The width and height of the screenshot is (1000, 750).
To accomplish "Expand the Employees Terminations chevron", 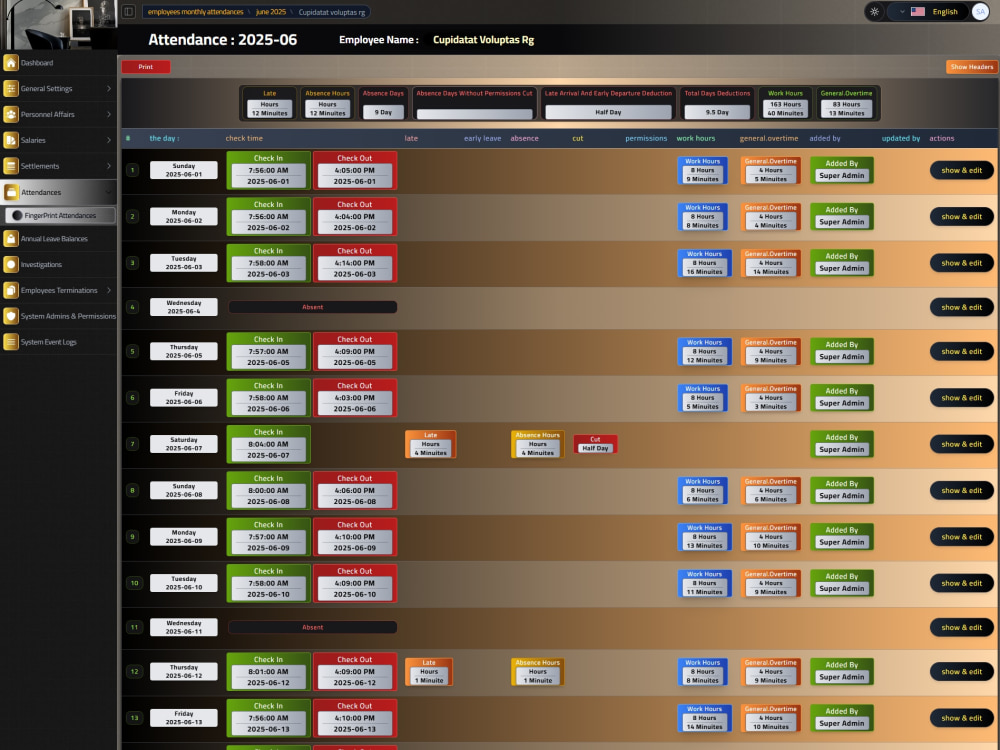I will pyautogui.click(x=109, y=290).
